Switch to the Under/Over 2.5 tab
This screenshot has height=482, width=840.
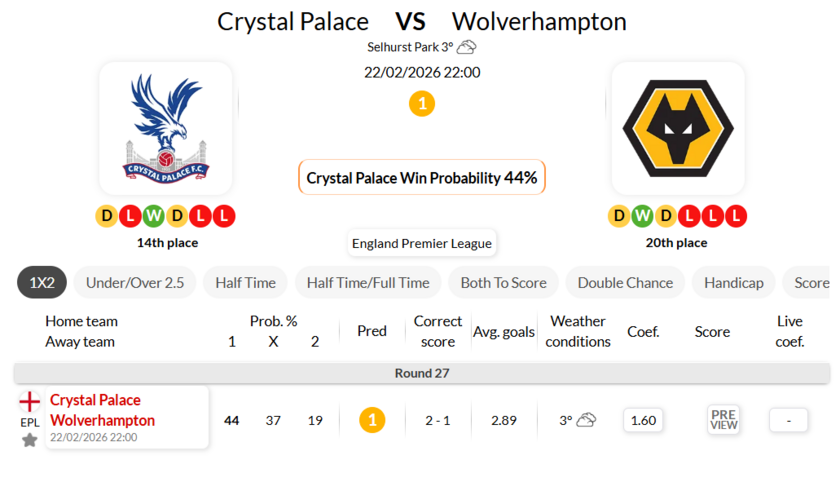click(135, 283)
